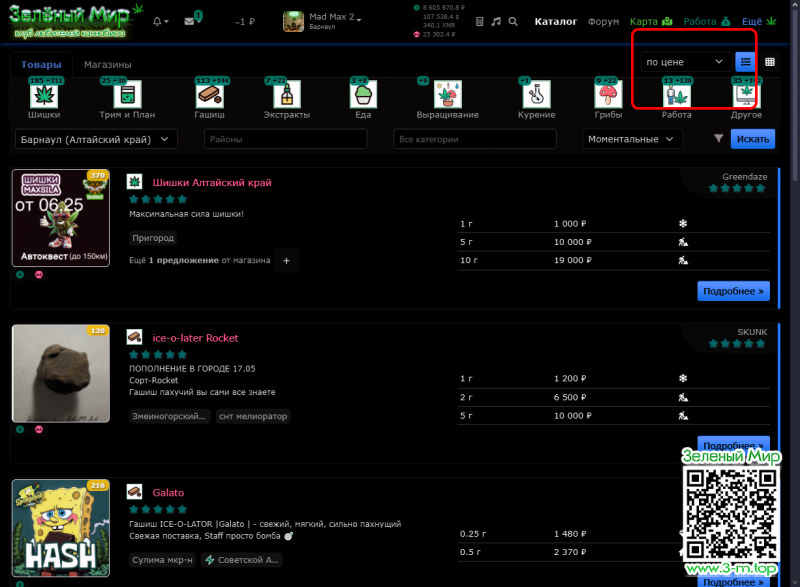Switch to the Магазины tab
The height and width of the screenshot is (587, 800).
[107, 65]
